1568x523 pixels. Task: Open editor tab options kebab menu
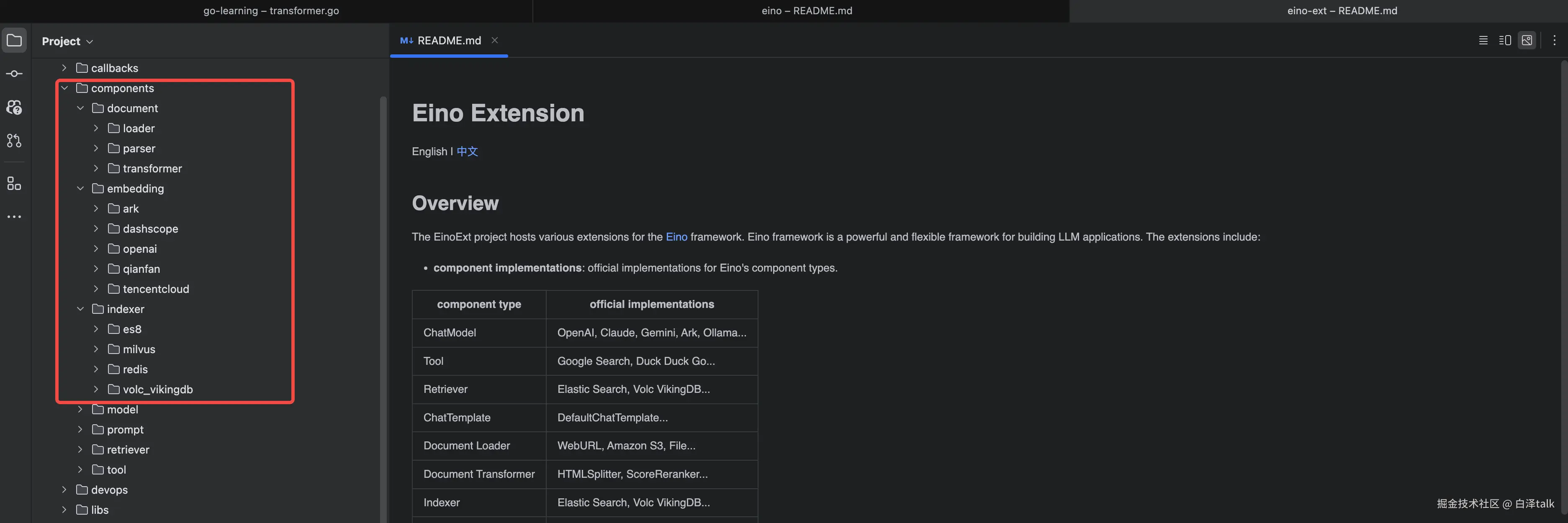[x=1554, y=40]
